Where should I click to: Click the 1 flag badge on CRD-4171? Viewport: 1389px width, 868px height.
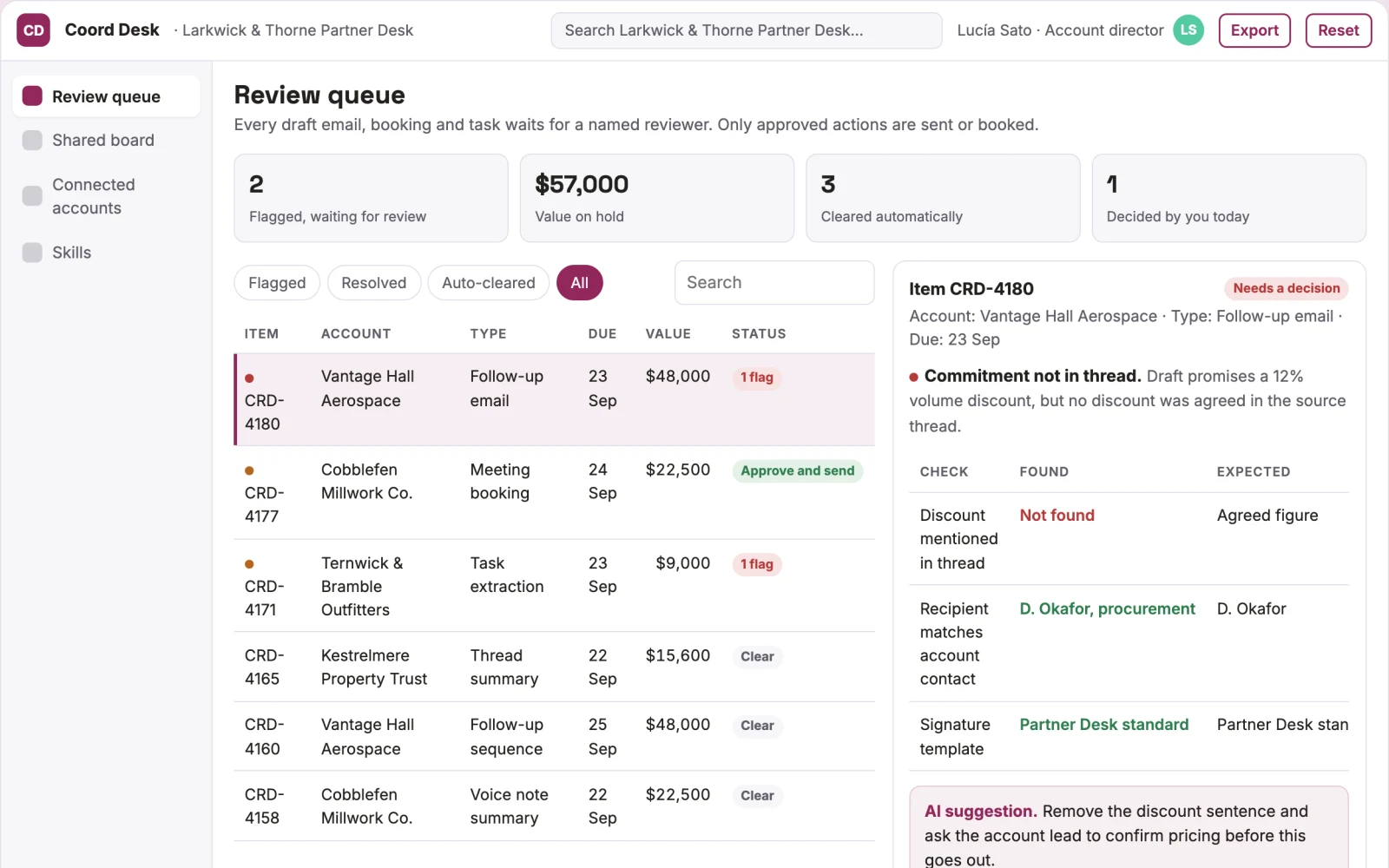tap(757, 564)
